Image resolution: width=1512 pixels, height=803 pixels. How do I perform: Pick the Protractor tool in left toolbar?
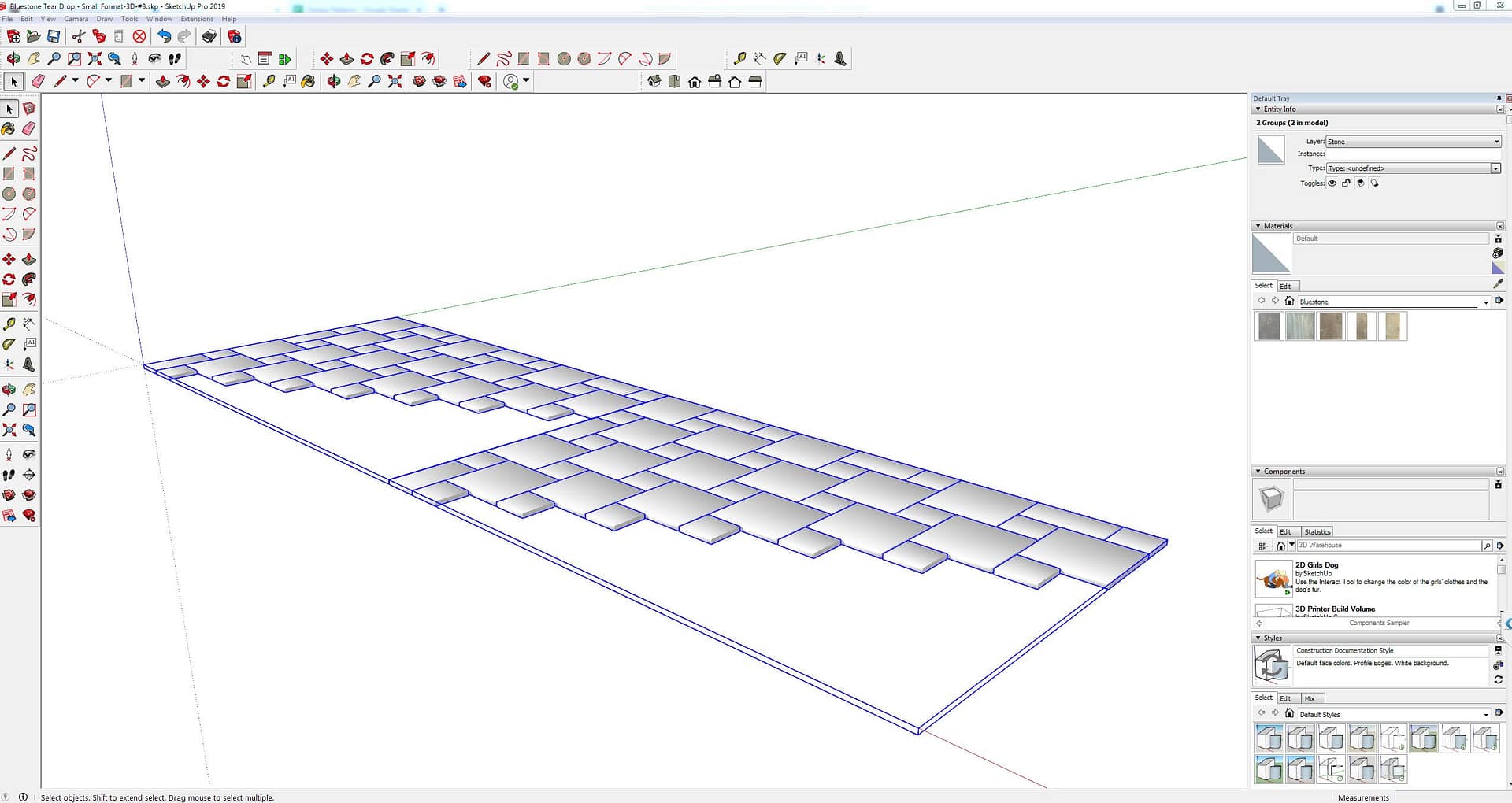(x=9, y=344)
